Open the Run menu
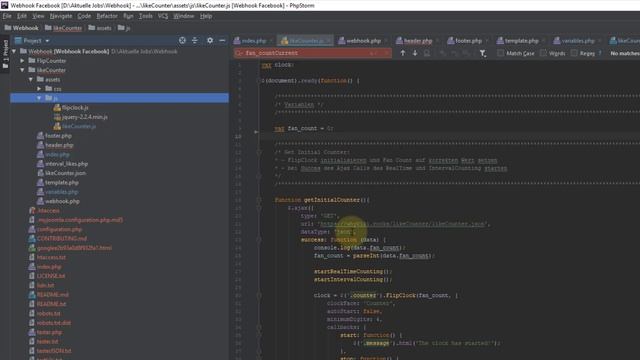This screenshot has width=640, height=360. pos(128,16)
